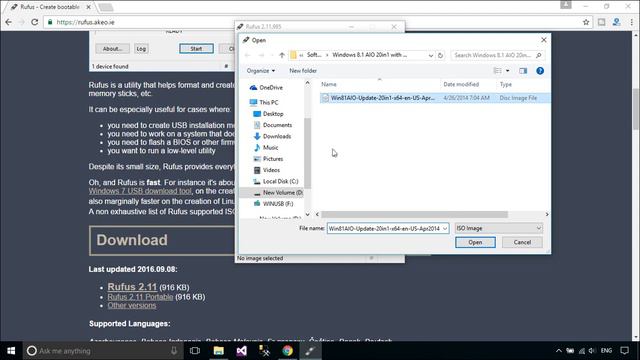Select Win81AIO-Update-20in1 ISO file

[x=435, y=98]
